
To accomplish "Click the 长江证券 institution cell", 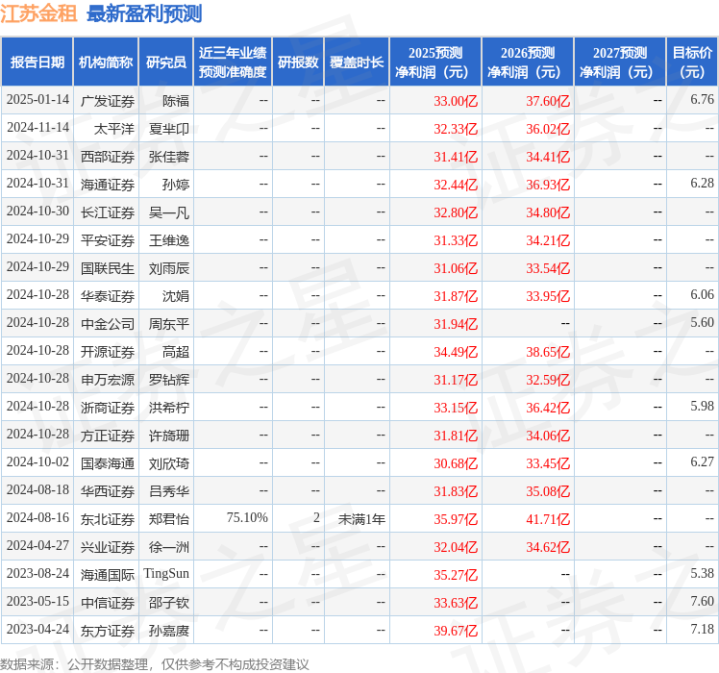I will coord(107,213).
